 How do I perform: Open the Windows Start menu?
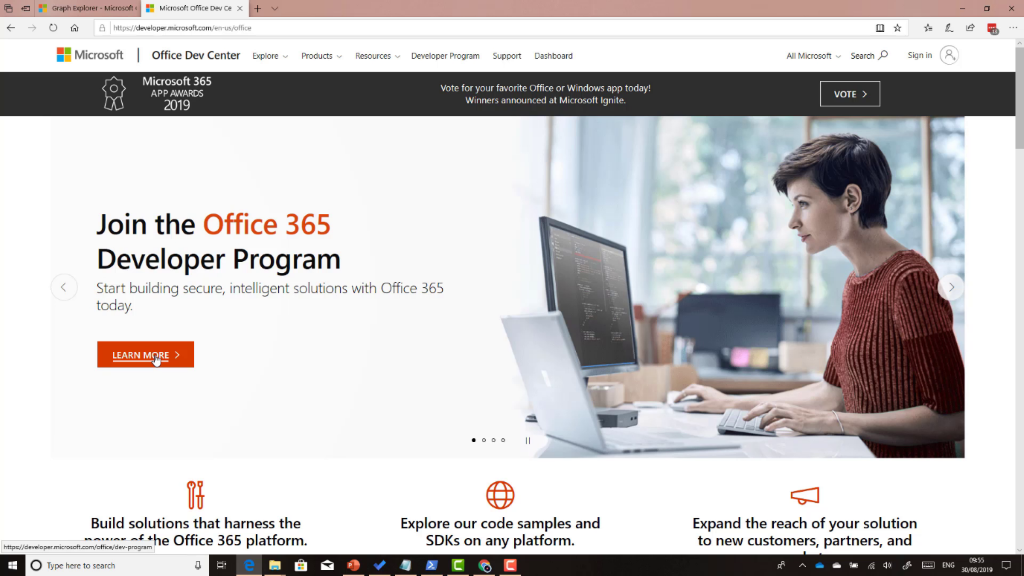pyautogui.click(x=12, y=566)
